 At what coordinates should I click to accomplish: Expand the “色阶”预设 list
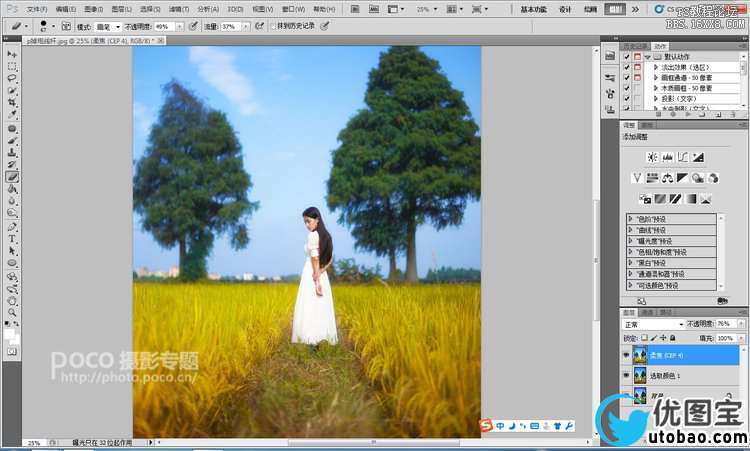click(630, 219)
